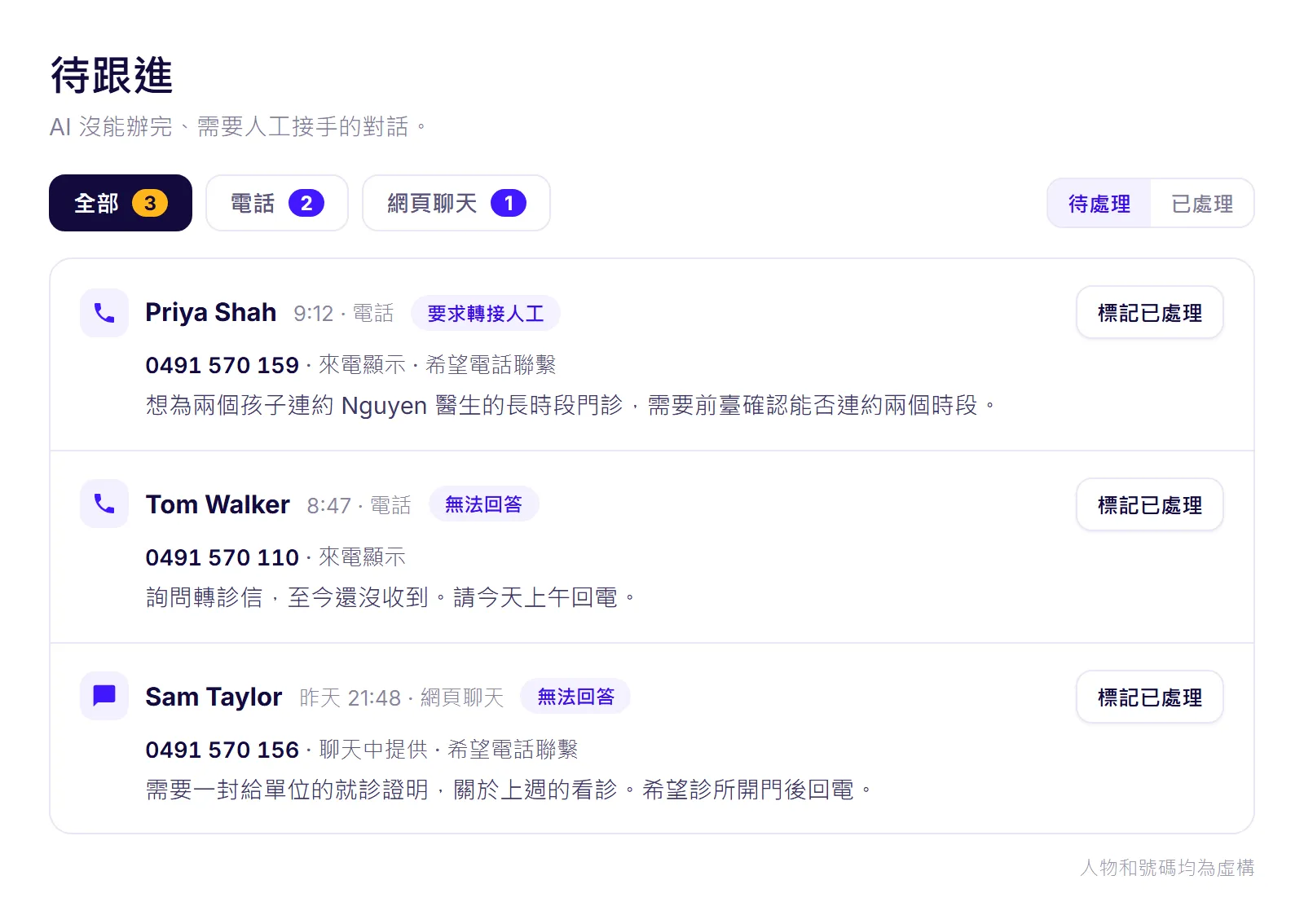Click the 9:12 · 電話 timestamp

[343, 313]
